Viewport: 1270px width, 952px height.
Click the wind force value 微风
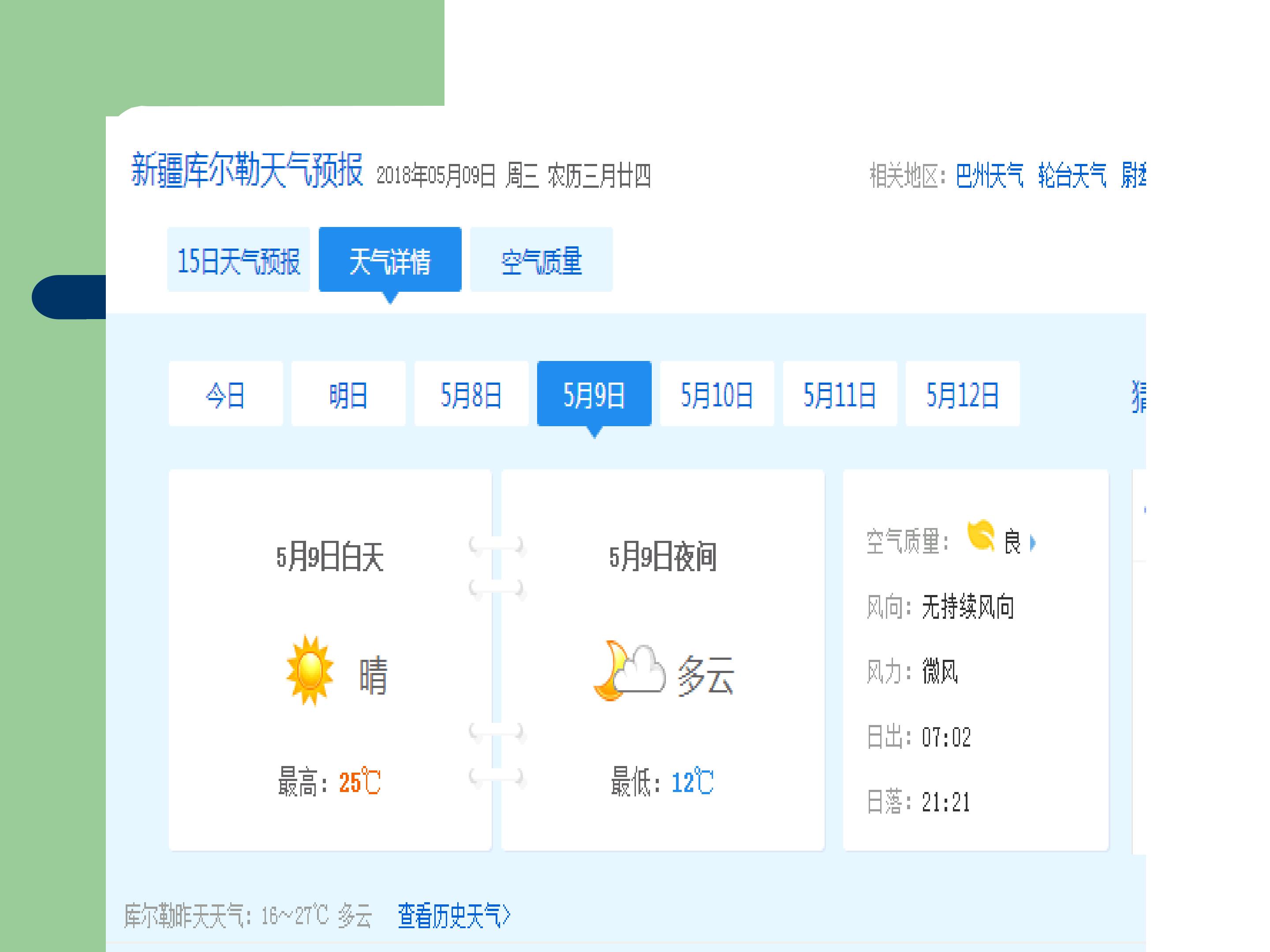point(941,671)
